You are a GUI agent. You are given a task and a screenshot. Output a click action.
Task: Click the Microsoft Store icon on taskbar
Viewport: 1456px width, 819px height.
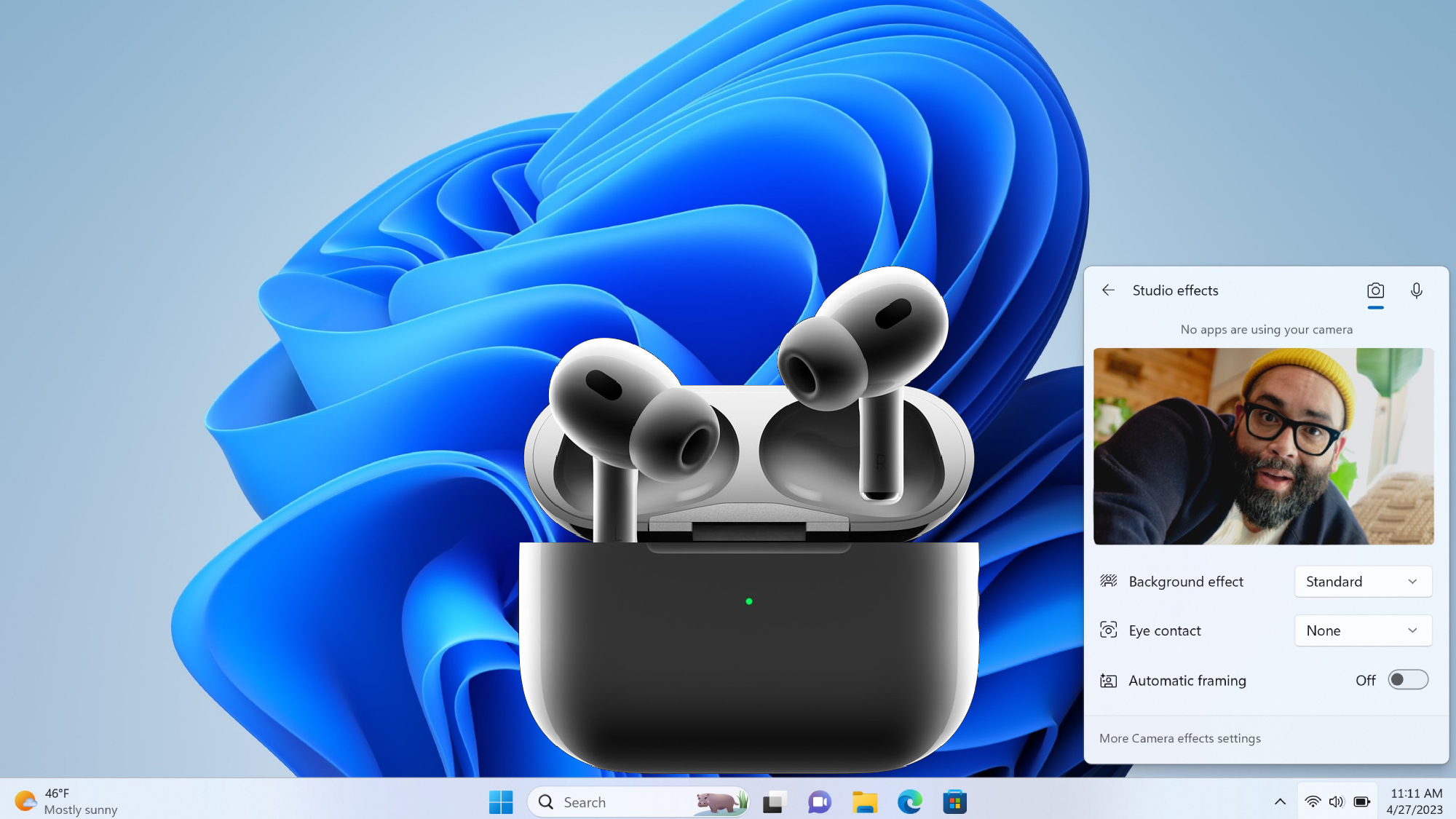[954, 801]
